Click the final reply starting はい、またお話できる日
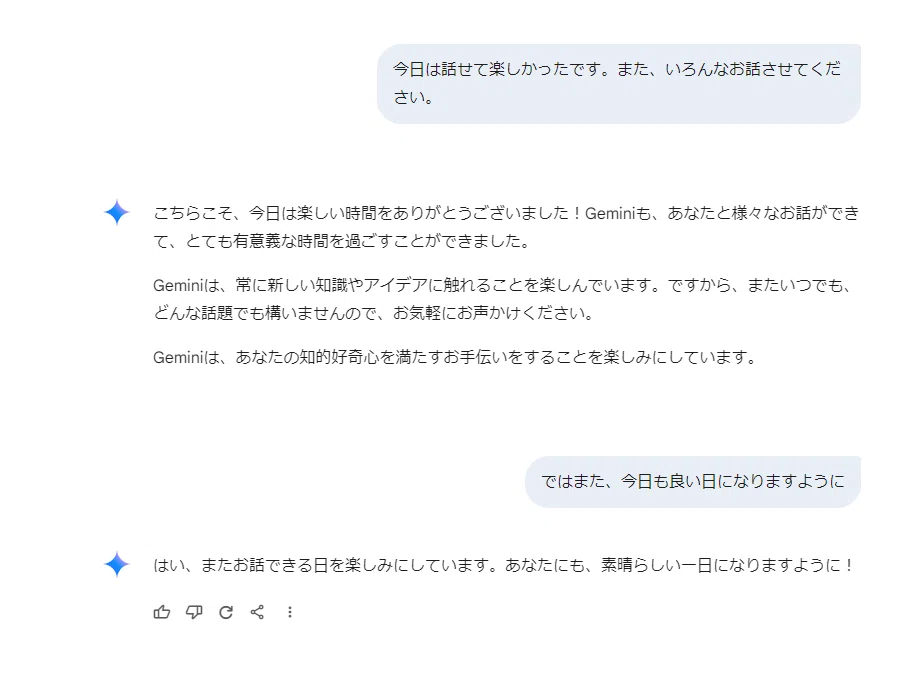Screen dimensions: 916x693 point(504,565)
